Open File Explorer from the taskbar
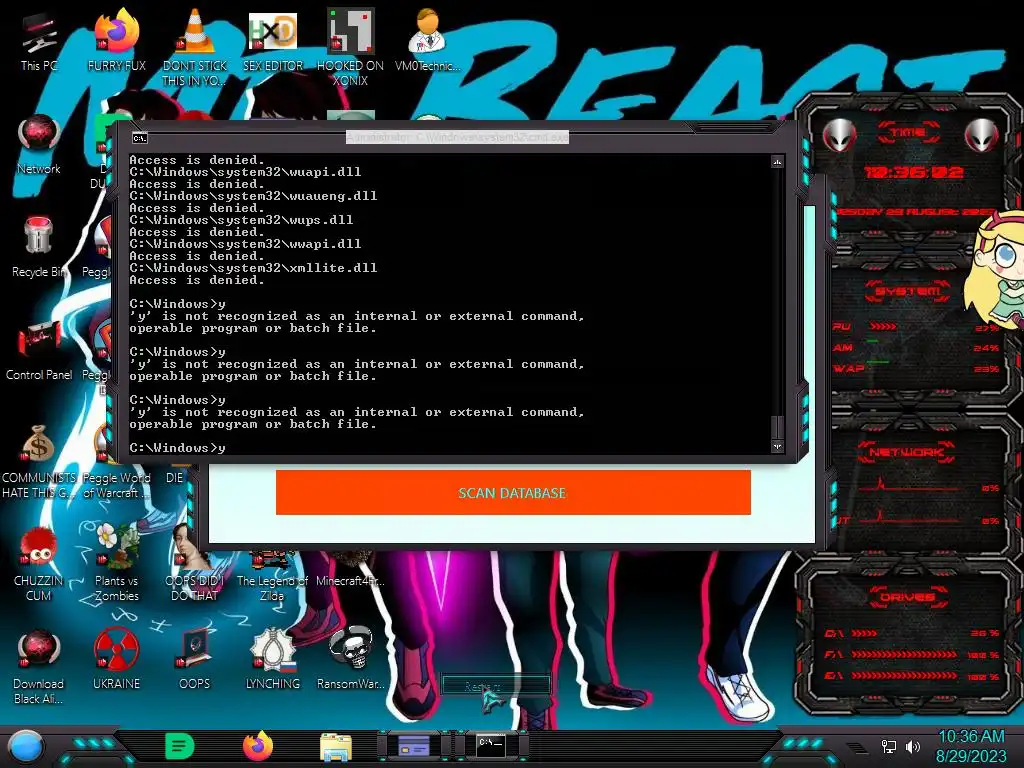 click(336, 747)
